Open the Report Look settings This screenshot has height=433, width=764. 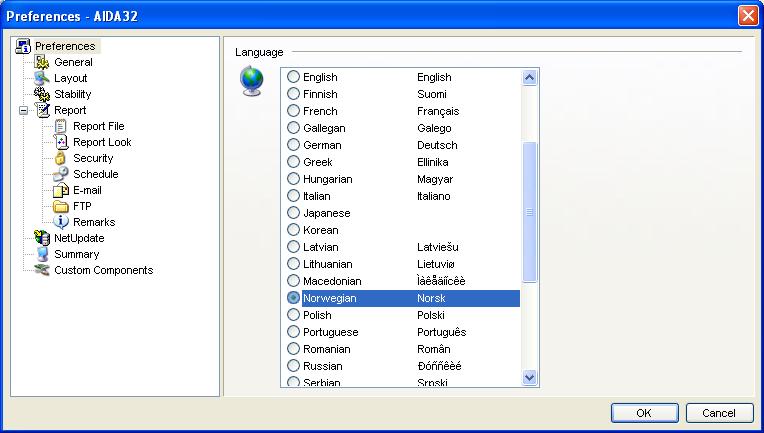point(102,142)
